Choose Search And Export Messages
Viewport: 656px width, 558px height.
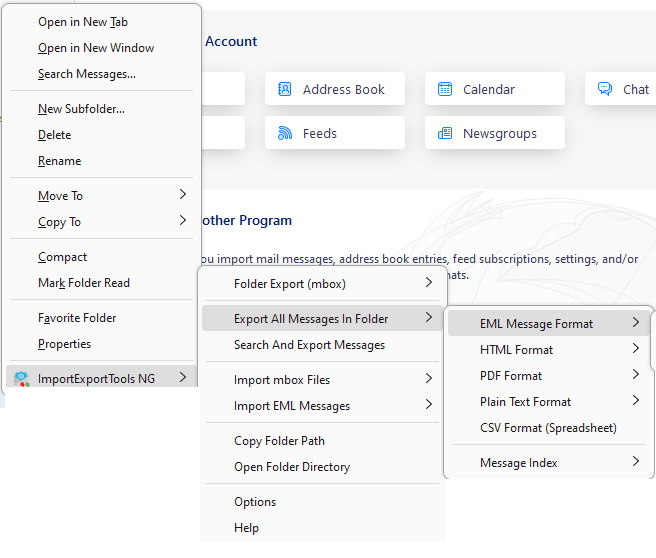click(x=322, y=345)
